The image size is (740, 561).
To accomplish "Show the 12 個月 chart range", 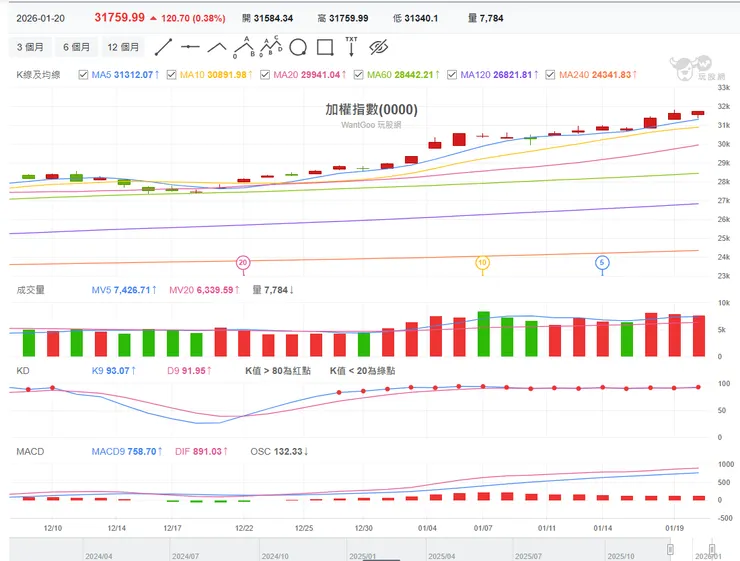I will pos(123,47).
